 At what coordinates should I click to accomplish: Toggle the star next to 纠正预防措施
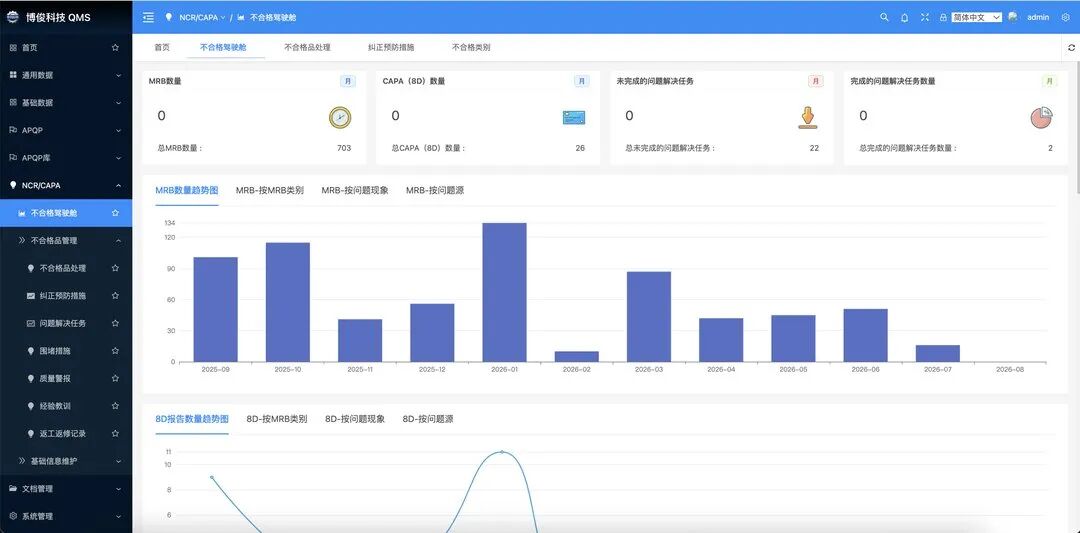click(115, 295)
